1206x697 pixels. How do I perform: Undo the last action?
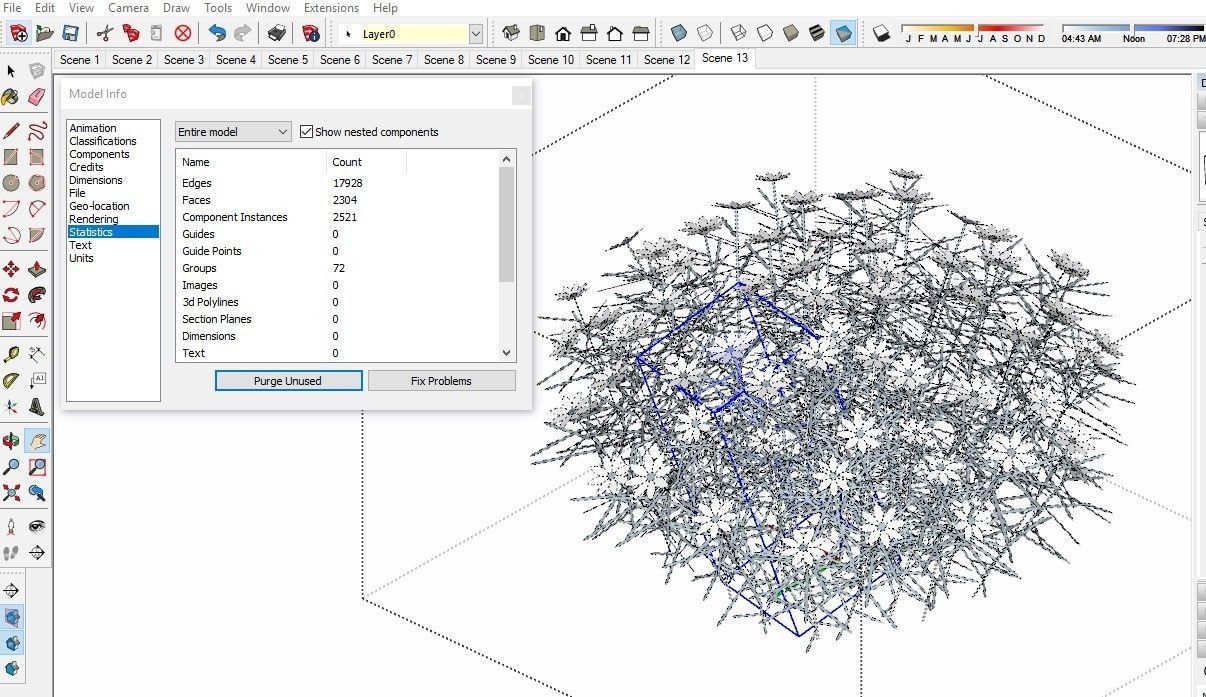[x=216, y=33]
